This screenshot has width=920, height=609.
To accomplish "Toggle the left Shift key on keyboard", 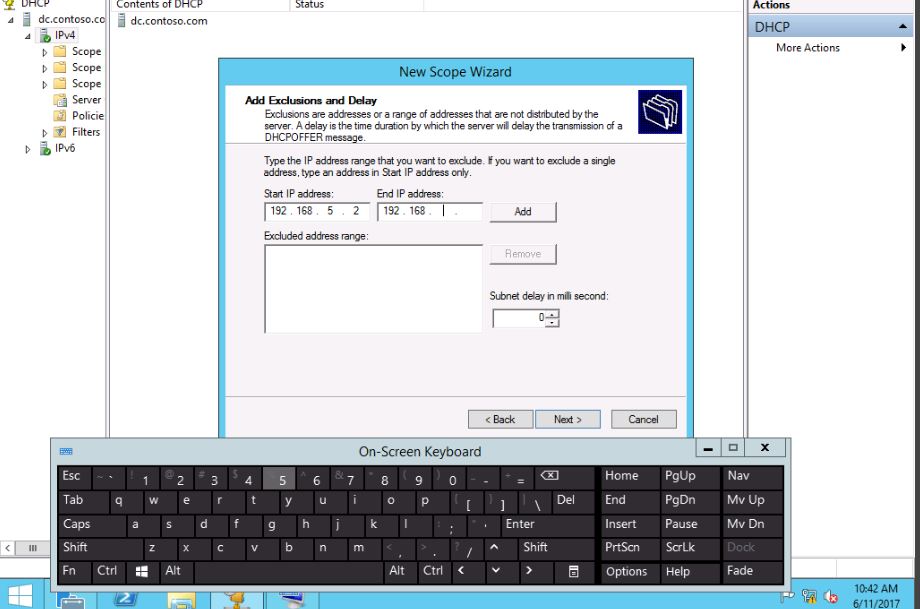I will click(76, 548).
